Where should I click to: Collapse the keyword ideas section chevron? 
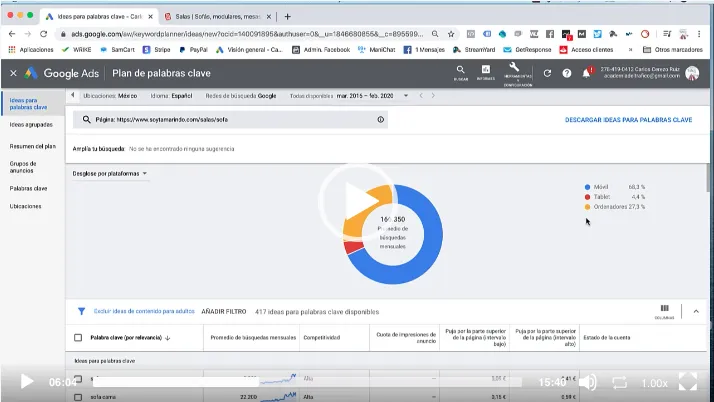696,311
